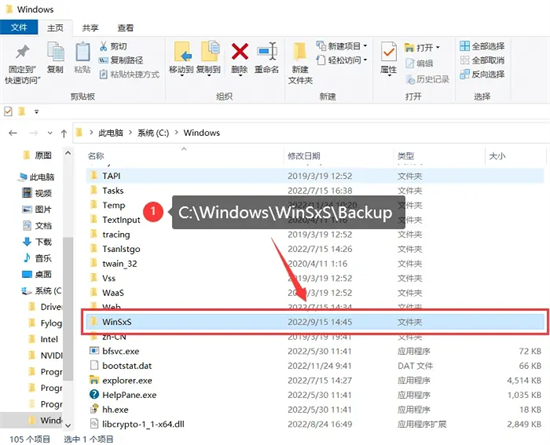Create a new folder via ribbon icon
Viewport: 550px width, 445px height.
point(300,52)
